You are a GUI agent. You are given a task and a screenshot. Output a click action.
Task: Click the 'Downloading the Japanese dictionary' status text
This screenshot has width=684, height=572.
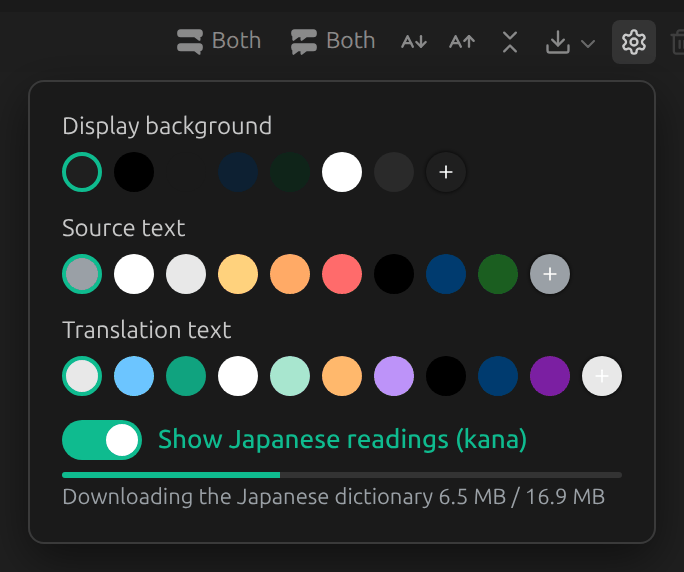click(x=334, y=497)
